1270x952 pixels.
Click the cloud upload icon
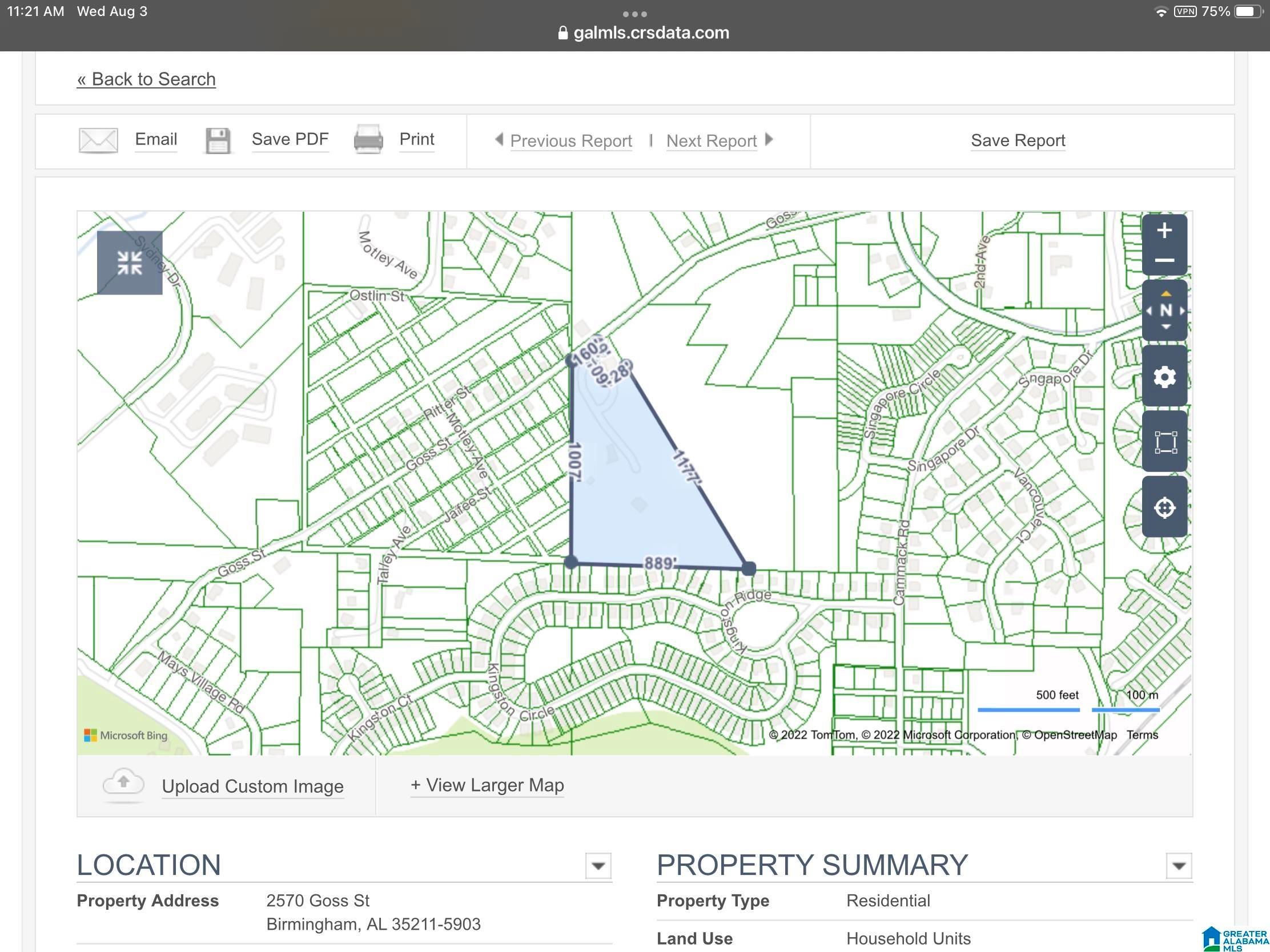[x=123, y=784]
